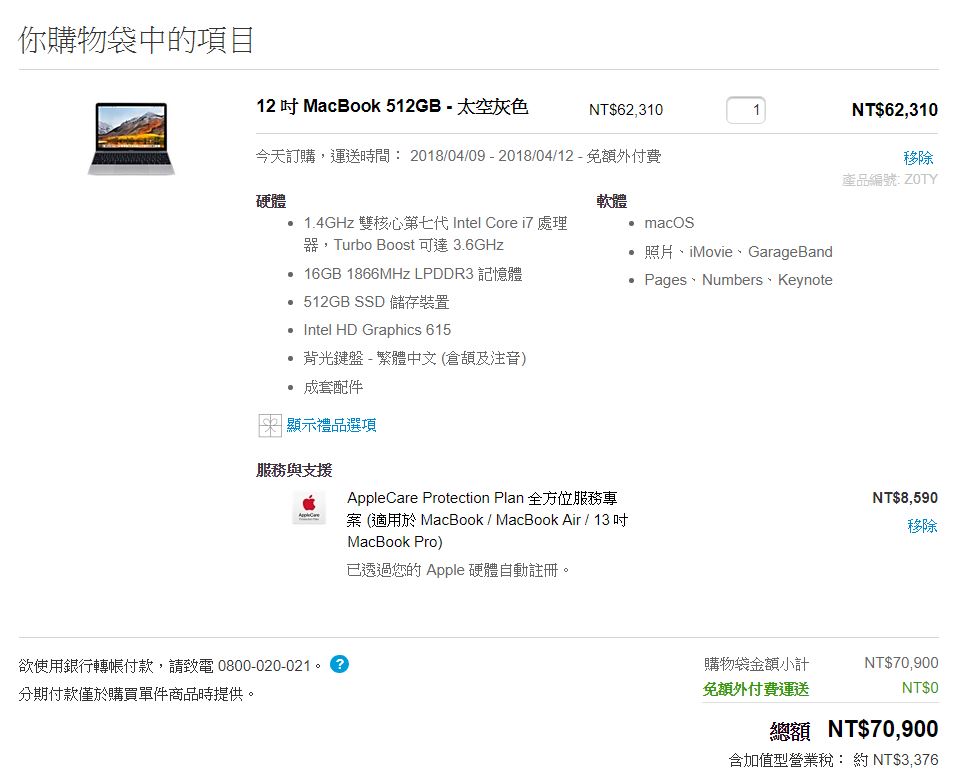967x778 pixels.
Task: Click the Intel HD Graphics 615 spec
Action: pyautogui.click(x=377, y=330)
